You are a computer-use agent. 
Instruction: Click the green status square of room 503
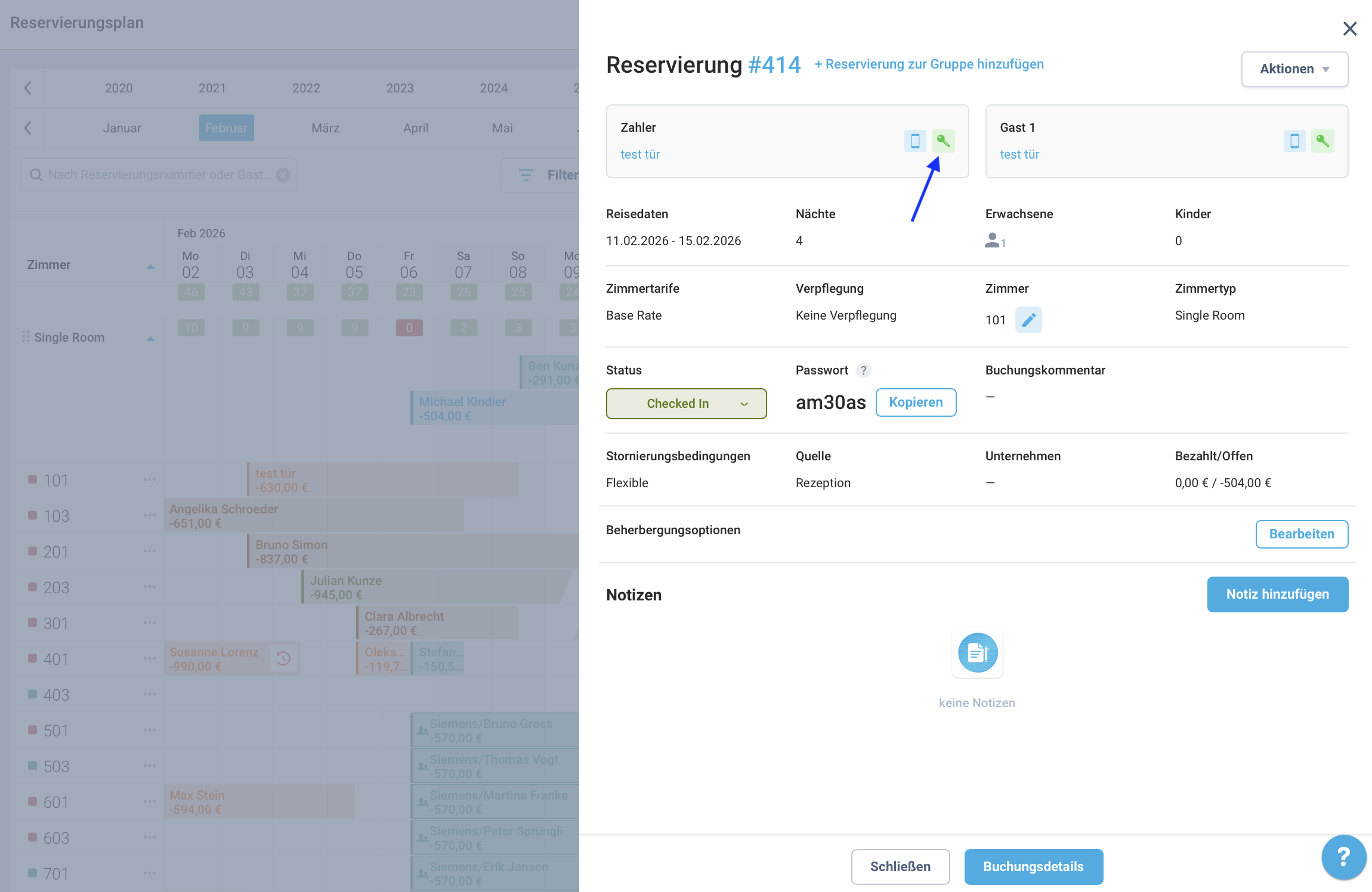(33, 766)
